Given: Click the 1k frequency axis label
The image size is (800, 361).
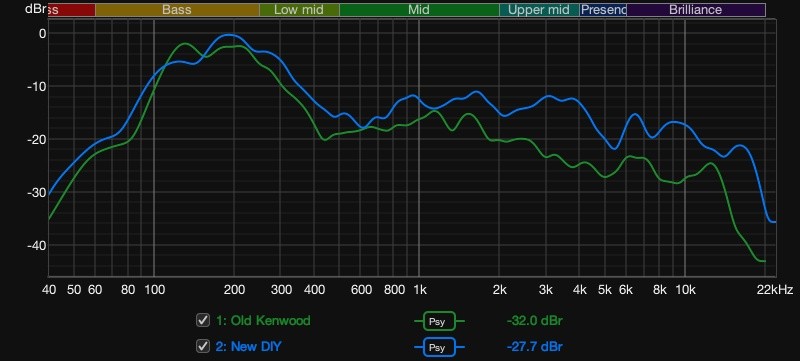Looking at the screenshot, I should [419, 290].
